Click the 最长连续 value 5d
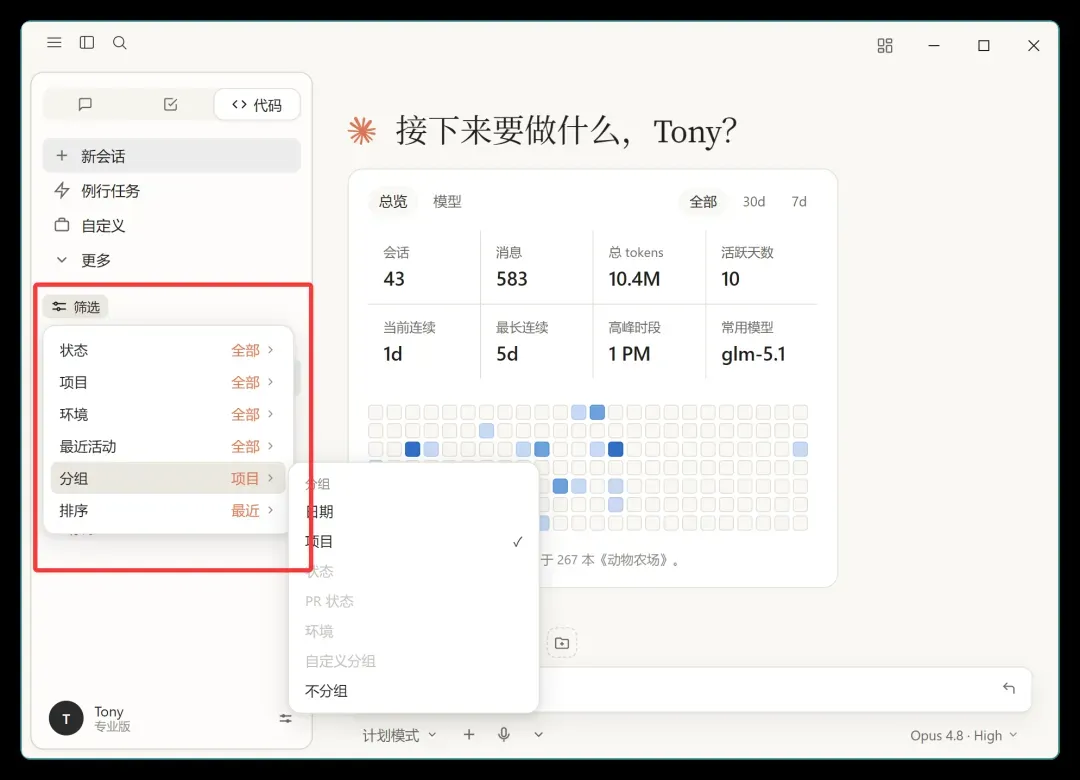The image size is (1080, 780). click(x=507, y=354)
